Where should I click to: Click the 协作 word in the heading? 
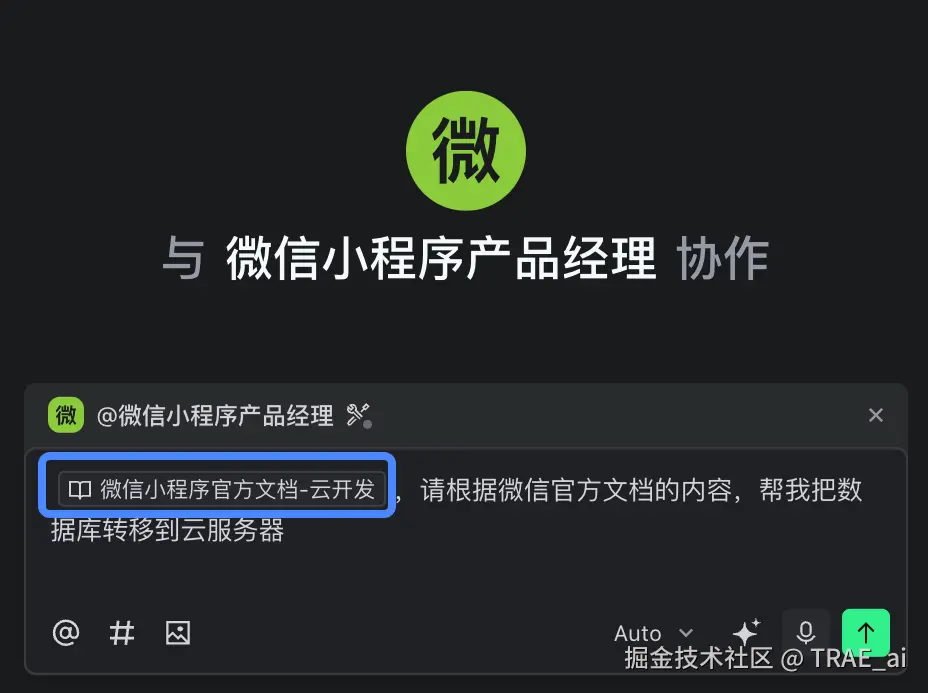(723, 258)
